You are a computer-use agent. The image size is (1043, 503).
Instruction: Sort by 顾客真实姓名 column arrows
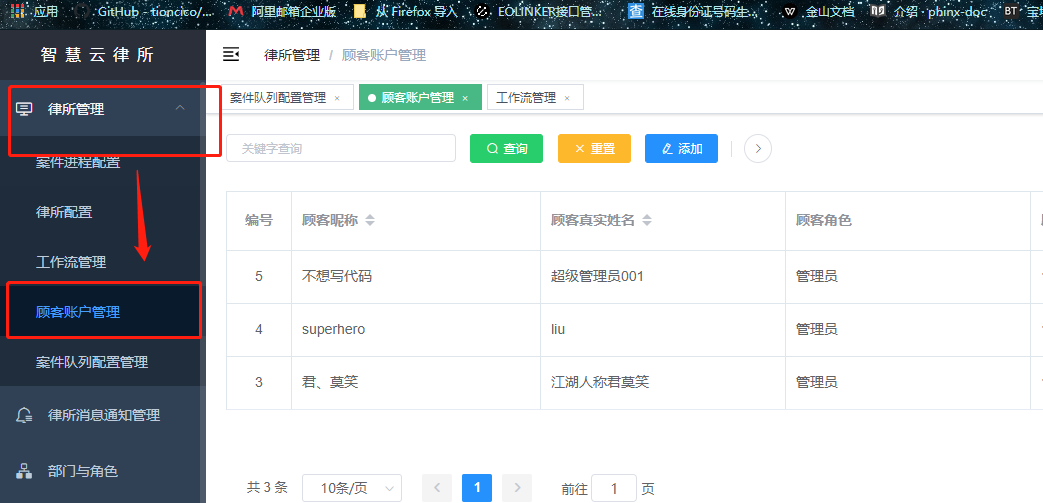click(x=647, y=220)
